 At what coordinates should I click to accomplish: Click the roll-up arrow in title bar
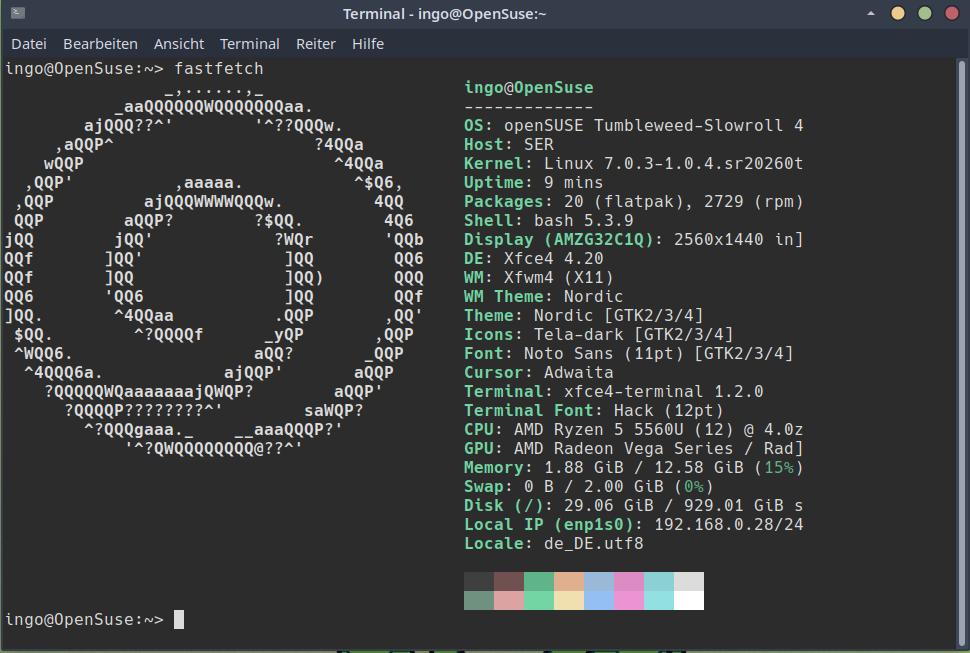click(870, 13)
